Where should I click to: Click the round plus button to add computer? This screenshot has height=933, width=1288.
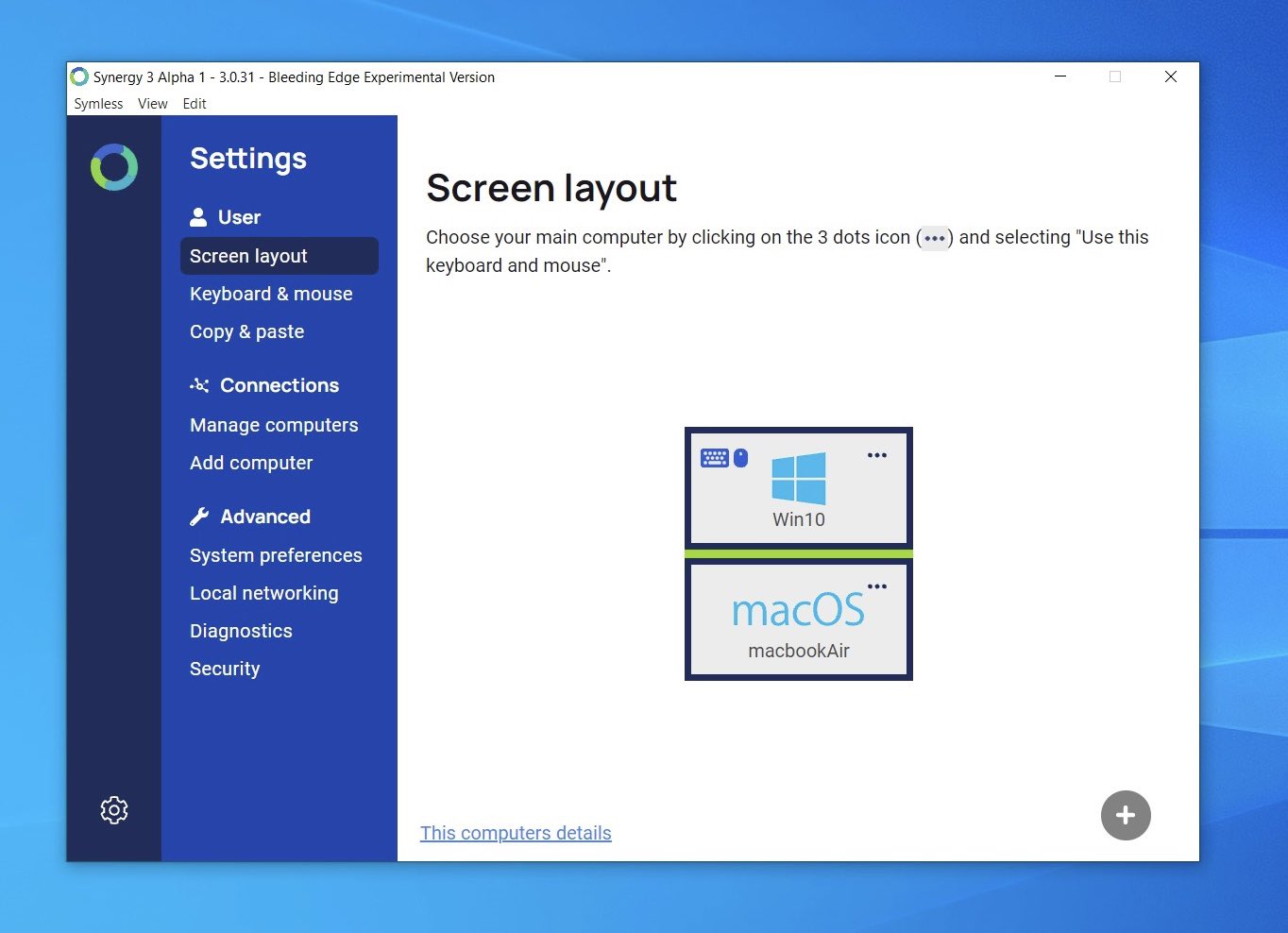pos(1126,815)
